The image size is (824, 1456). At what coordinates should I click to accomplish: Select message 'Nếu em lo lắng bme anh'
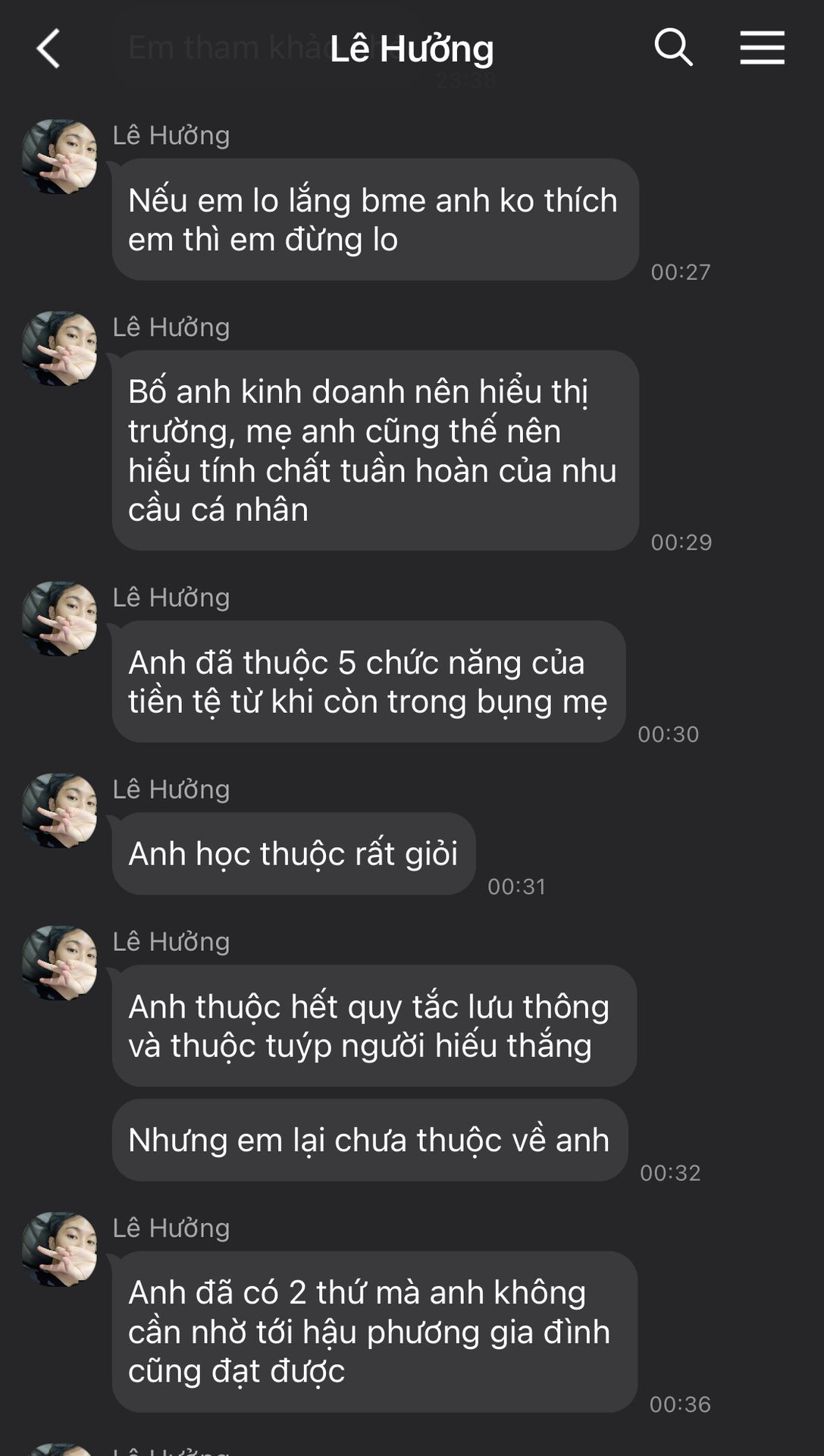tap(375, 220)
